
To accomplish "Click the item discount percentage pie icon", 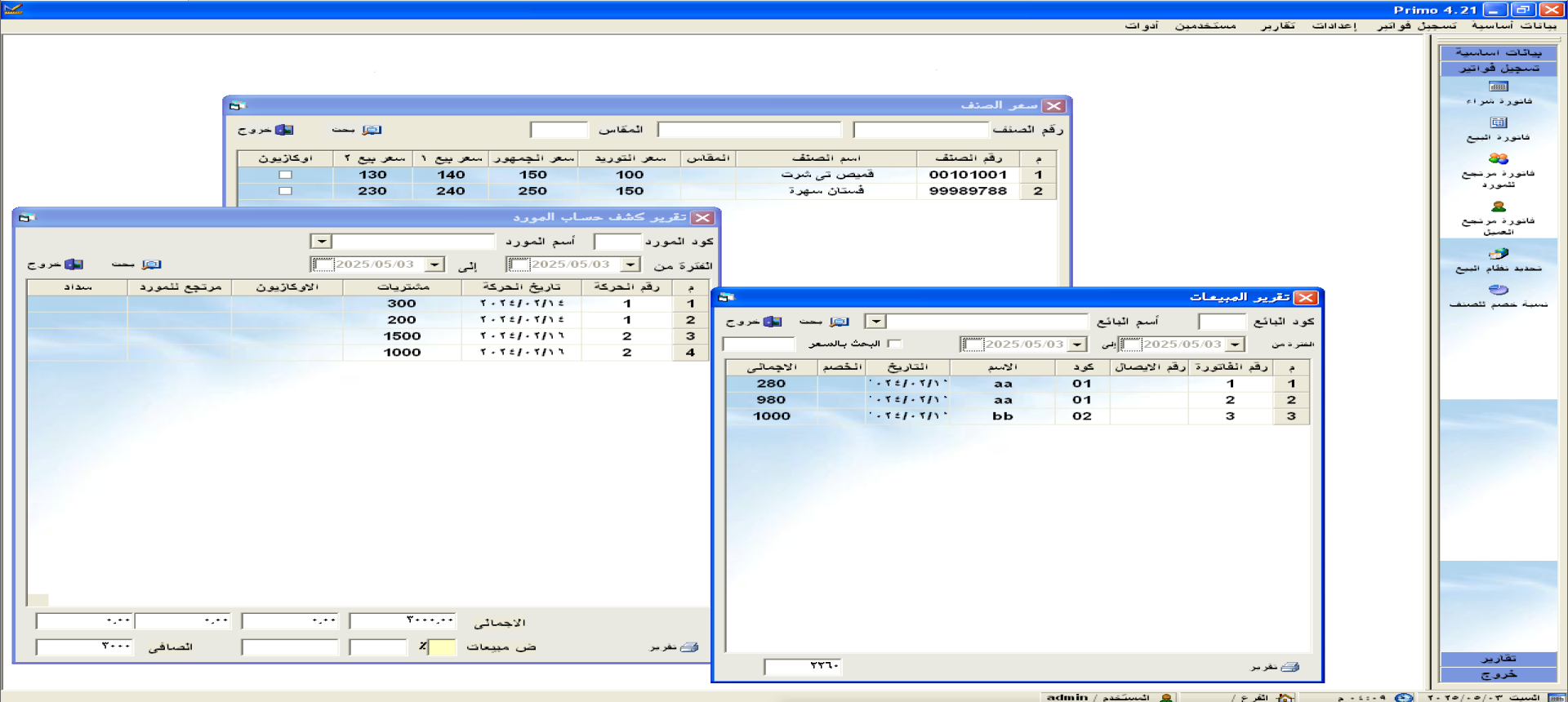I will pos(1498,290).
